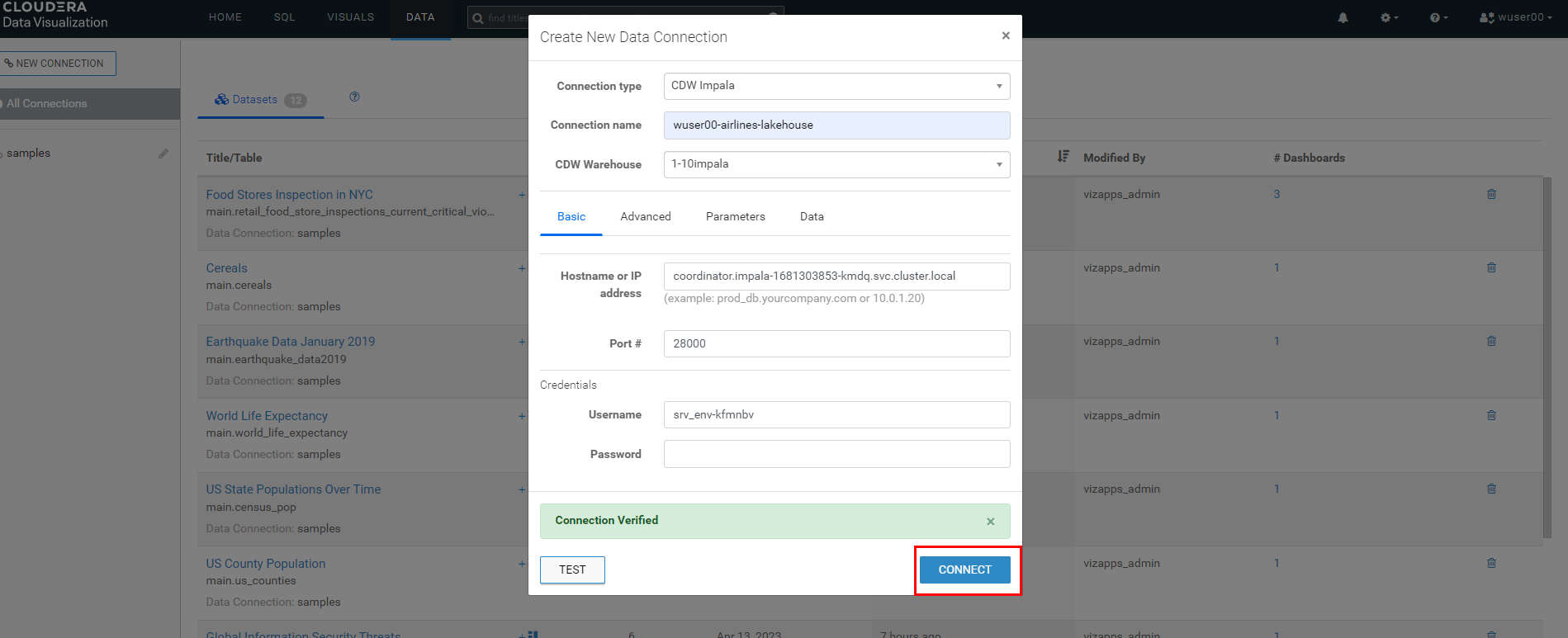Go to SQL in top navigation
Viewport: 1568px width, 638px height.
pyautogui.click(x=284, y=17)
